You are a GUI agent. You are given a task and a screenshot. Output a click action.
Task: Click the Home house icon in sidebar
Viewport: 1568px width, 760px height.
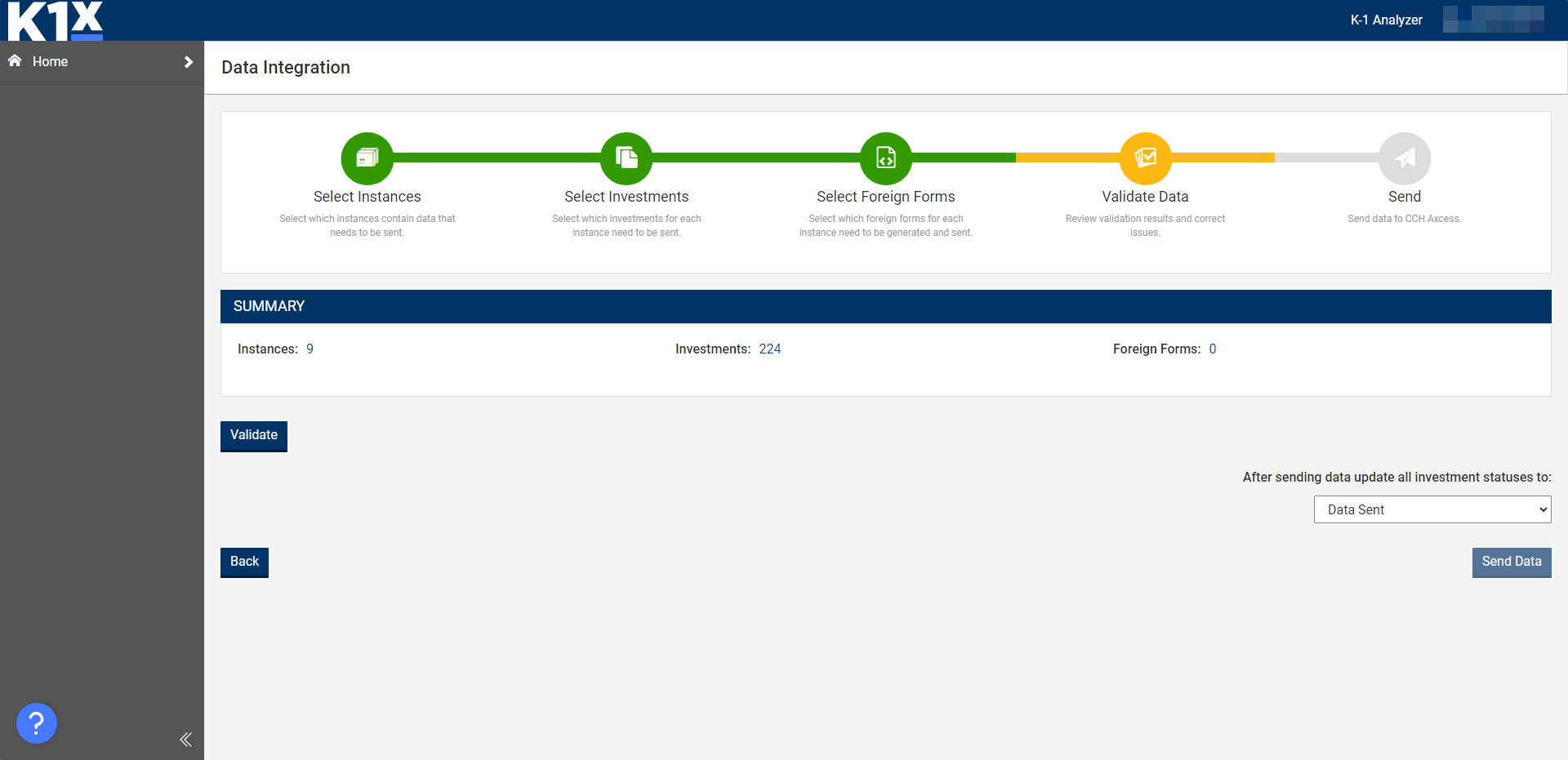pyautogui.click(x=15, y=61)
